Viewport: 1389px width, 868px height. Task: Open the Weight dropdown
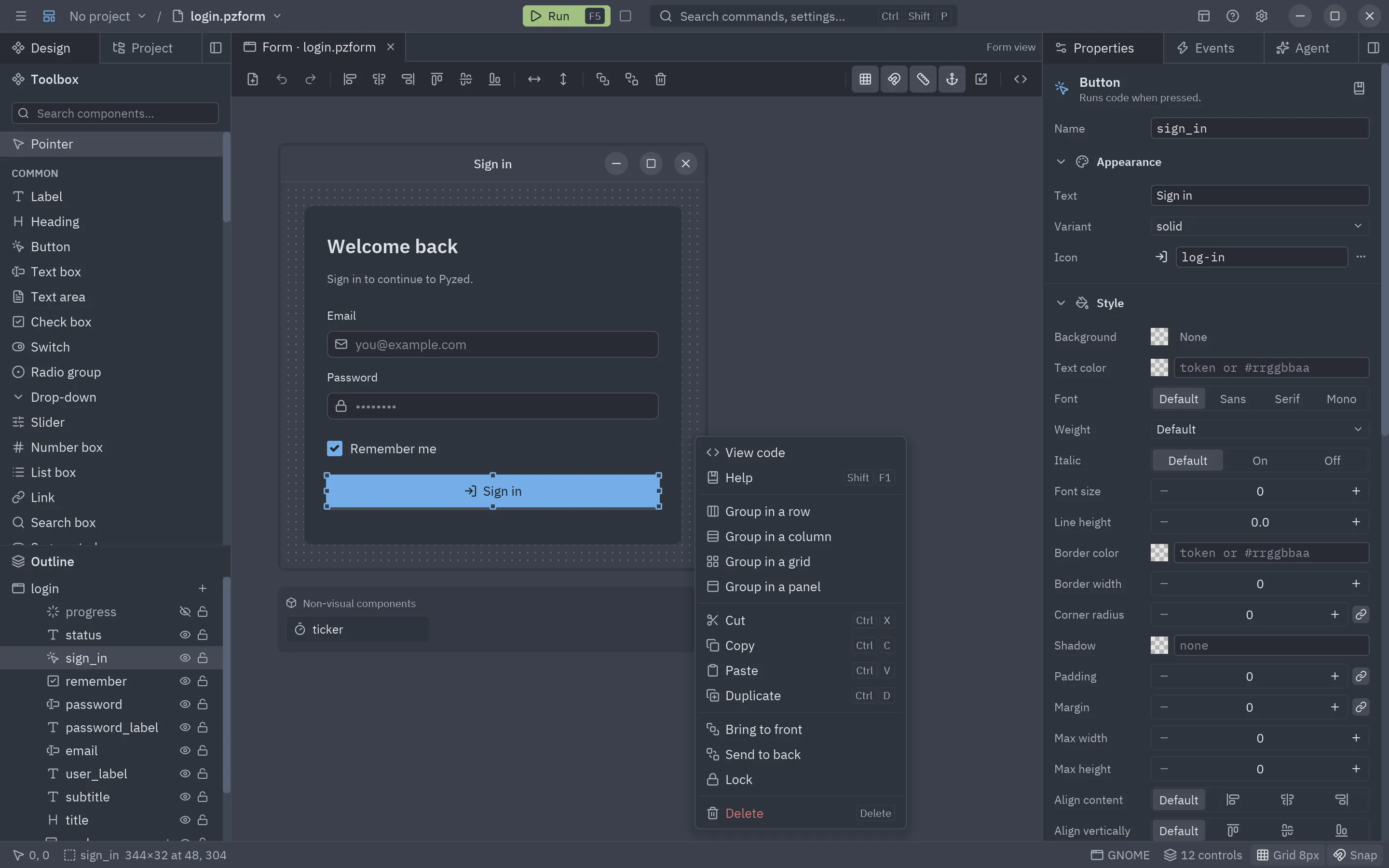1260,429
